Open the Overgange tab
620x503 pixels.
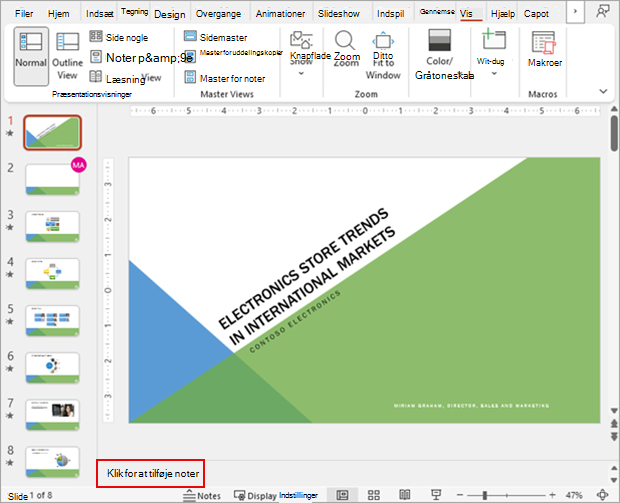point(218,14)
